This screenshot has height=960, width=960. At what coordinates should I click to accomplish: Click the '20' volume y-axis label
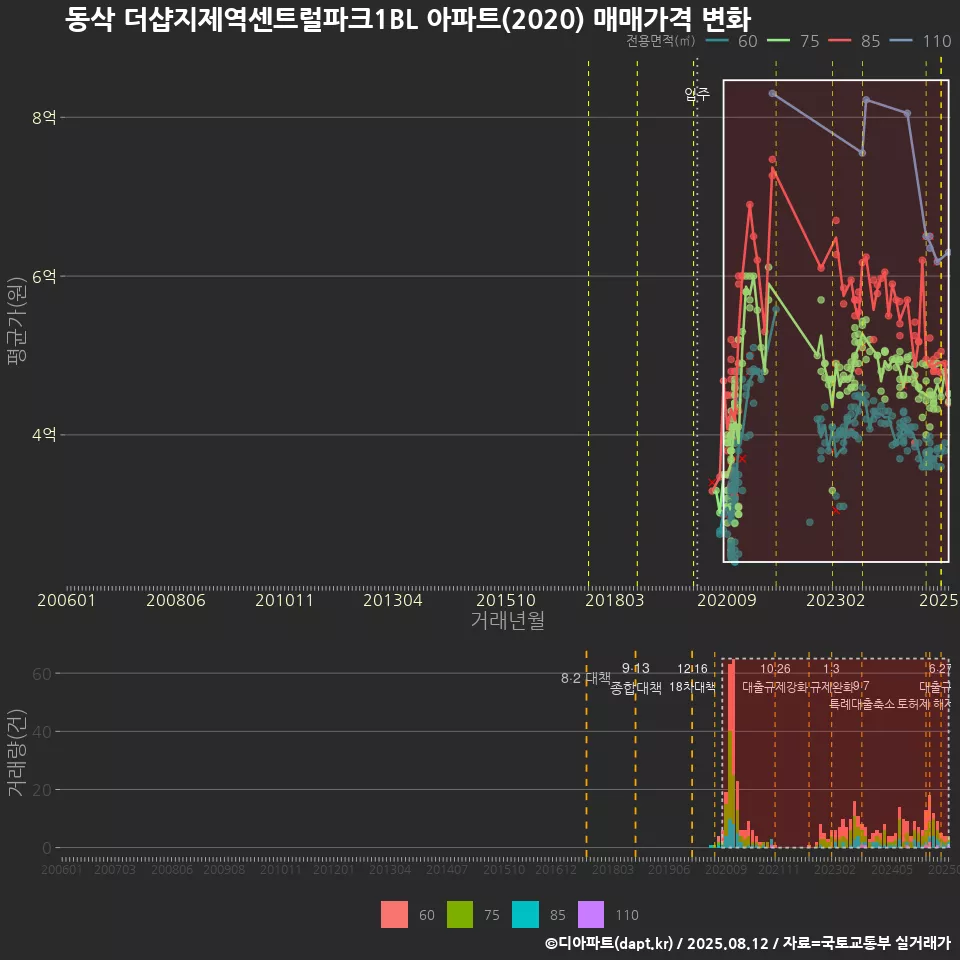coord(42,790)
